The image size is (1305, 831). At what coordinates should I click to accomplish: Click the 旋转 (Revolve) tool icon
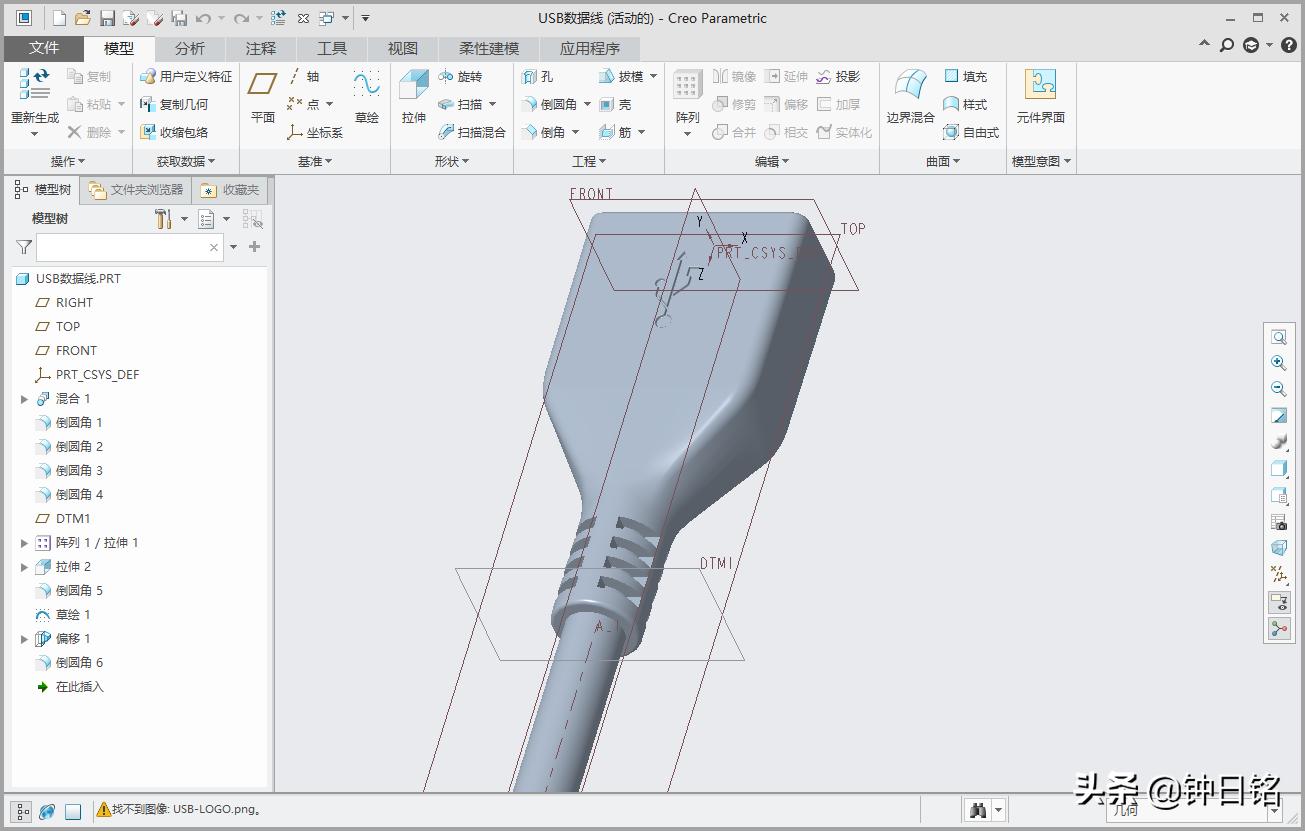point(446,77)
